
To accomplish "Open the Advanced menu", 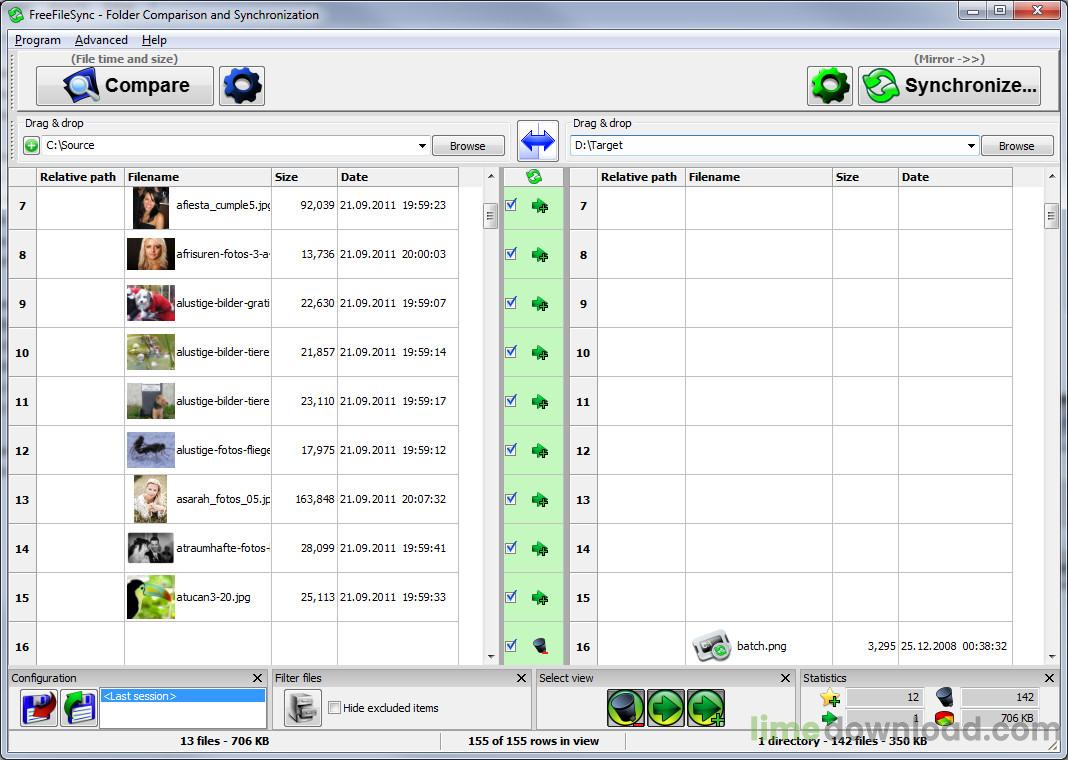I will pos(101,40).
